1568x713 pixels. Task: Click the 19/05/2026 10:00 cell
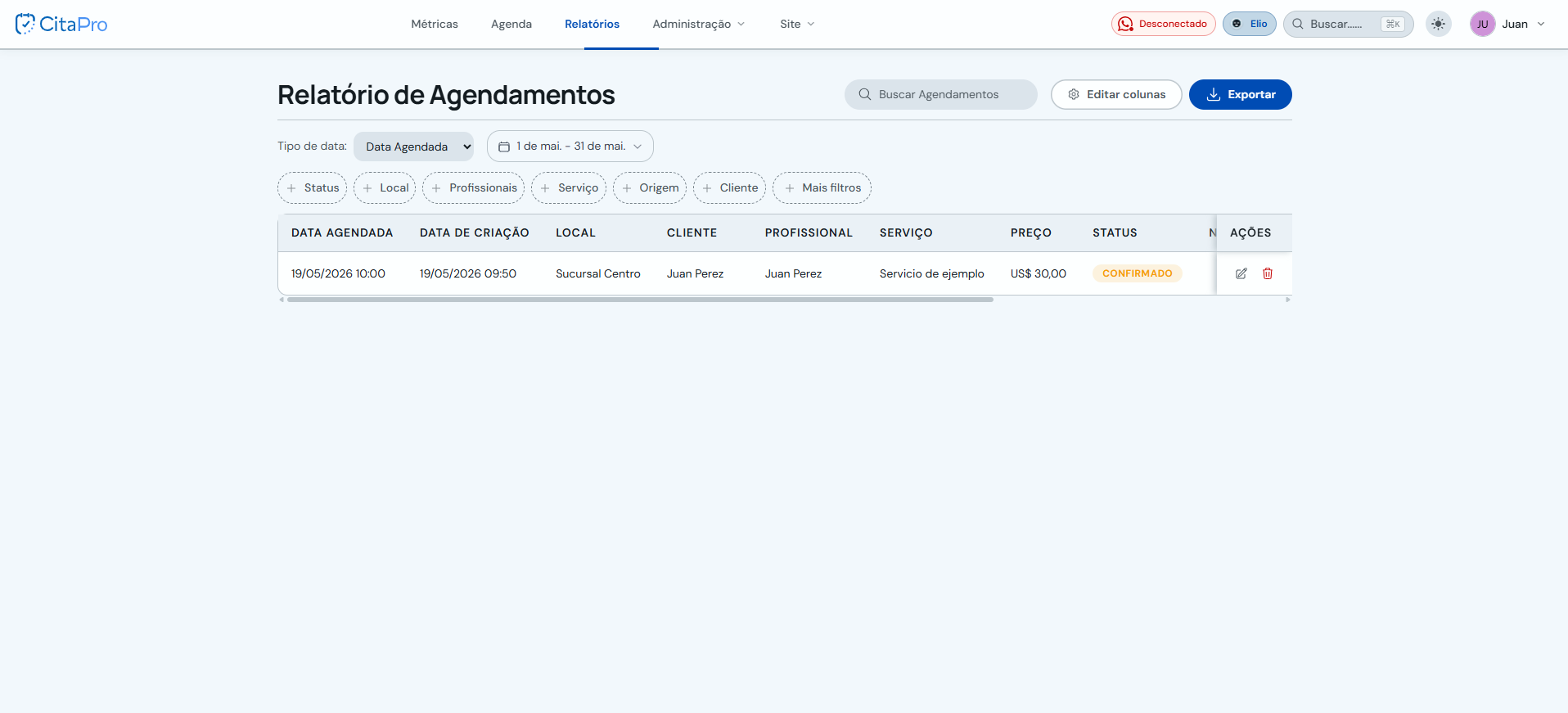tap(338, 273)
